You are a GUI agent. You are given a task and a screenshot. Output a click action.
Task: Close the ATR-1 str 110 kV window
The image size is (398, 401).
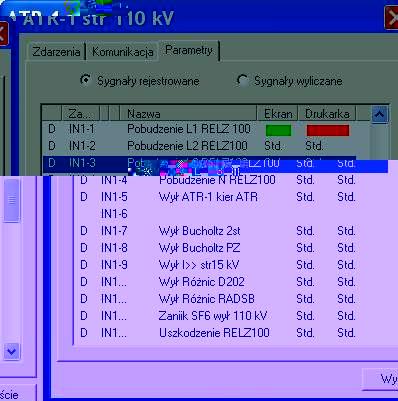391,17
